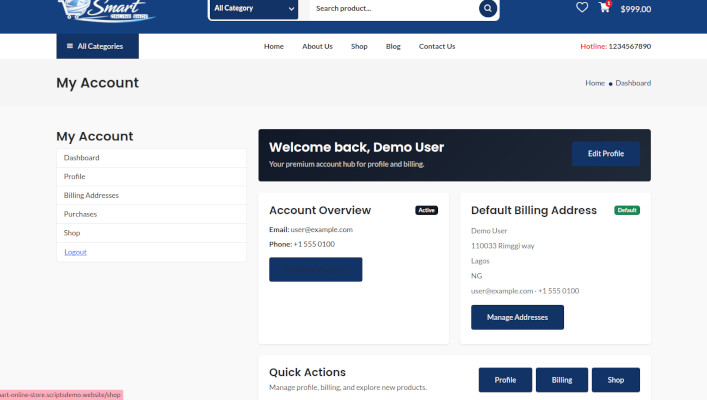Click the NG country line
The height and width of the screenshot is (400, 707).
[x=476, y=276]
